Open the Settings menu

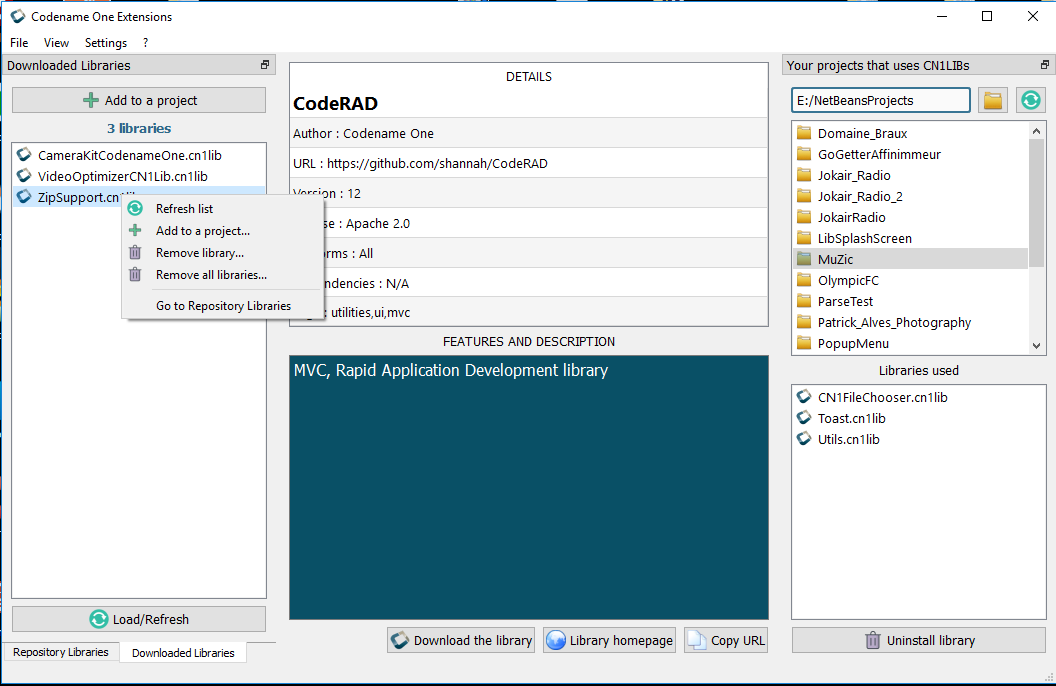[x=106, y=42]
